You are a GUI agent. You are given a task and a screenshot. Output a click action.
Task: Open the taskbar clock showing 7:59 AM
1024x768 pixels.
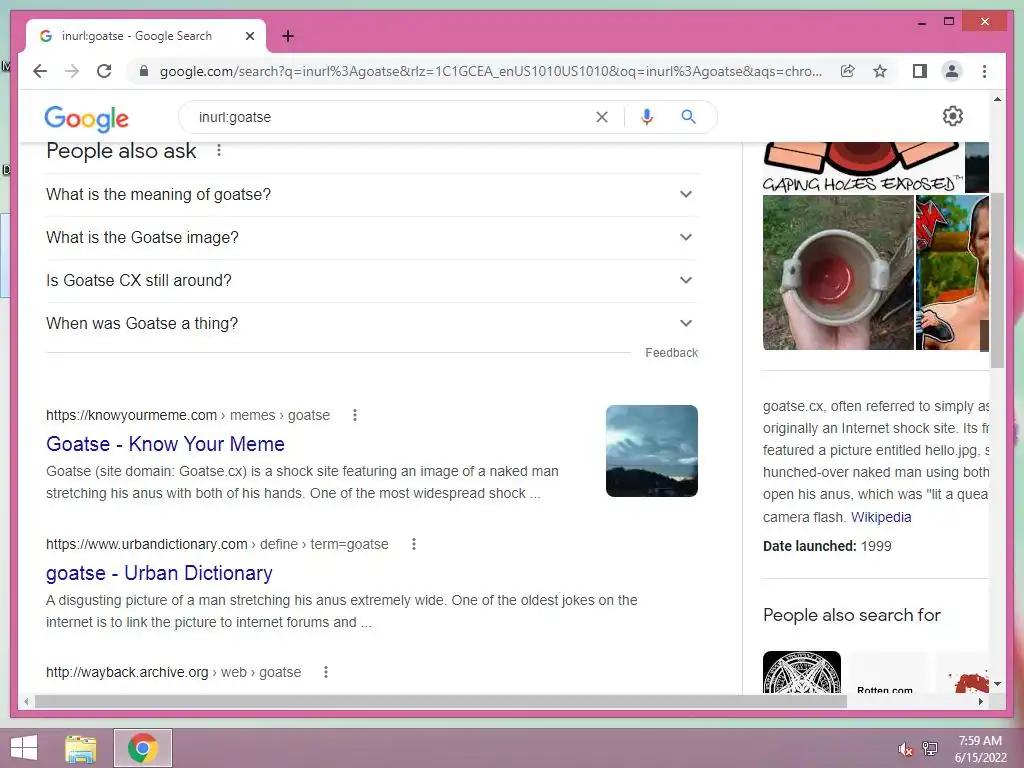pyautogui.click(x=980, y=749)
